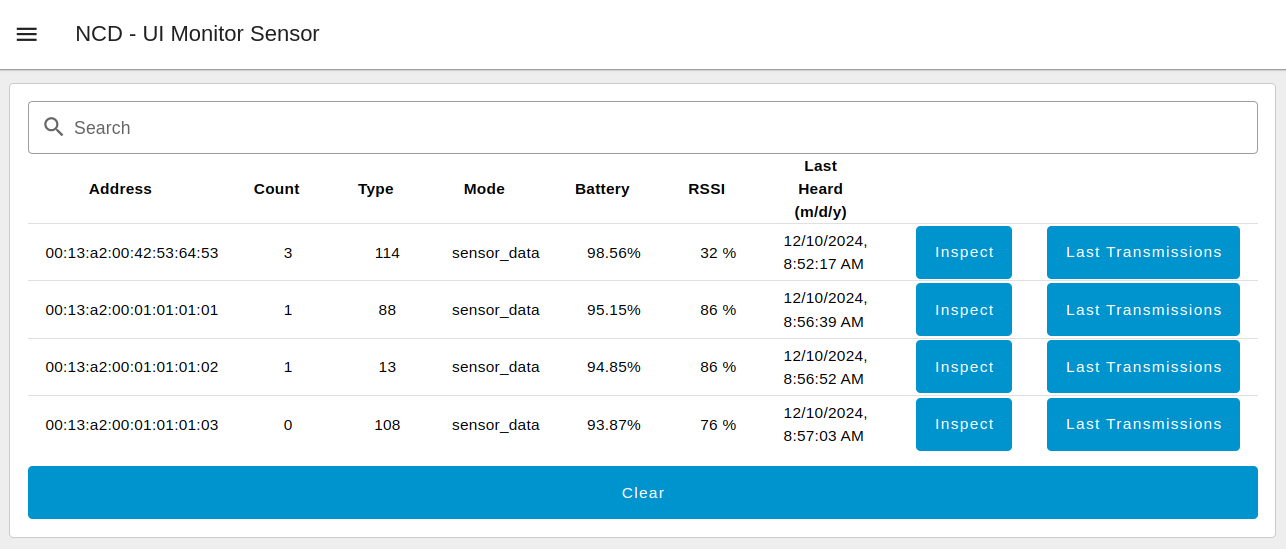
Task: Focus the Search input field
Action: (x=643, y=128)
